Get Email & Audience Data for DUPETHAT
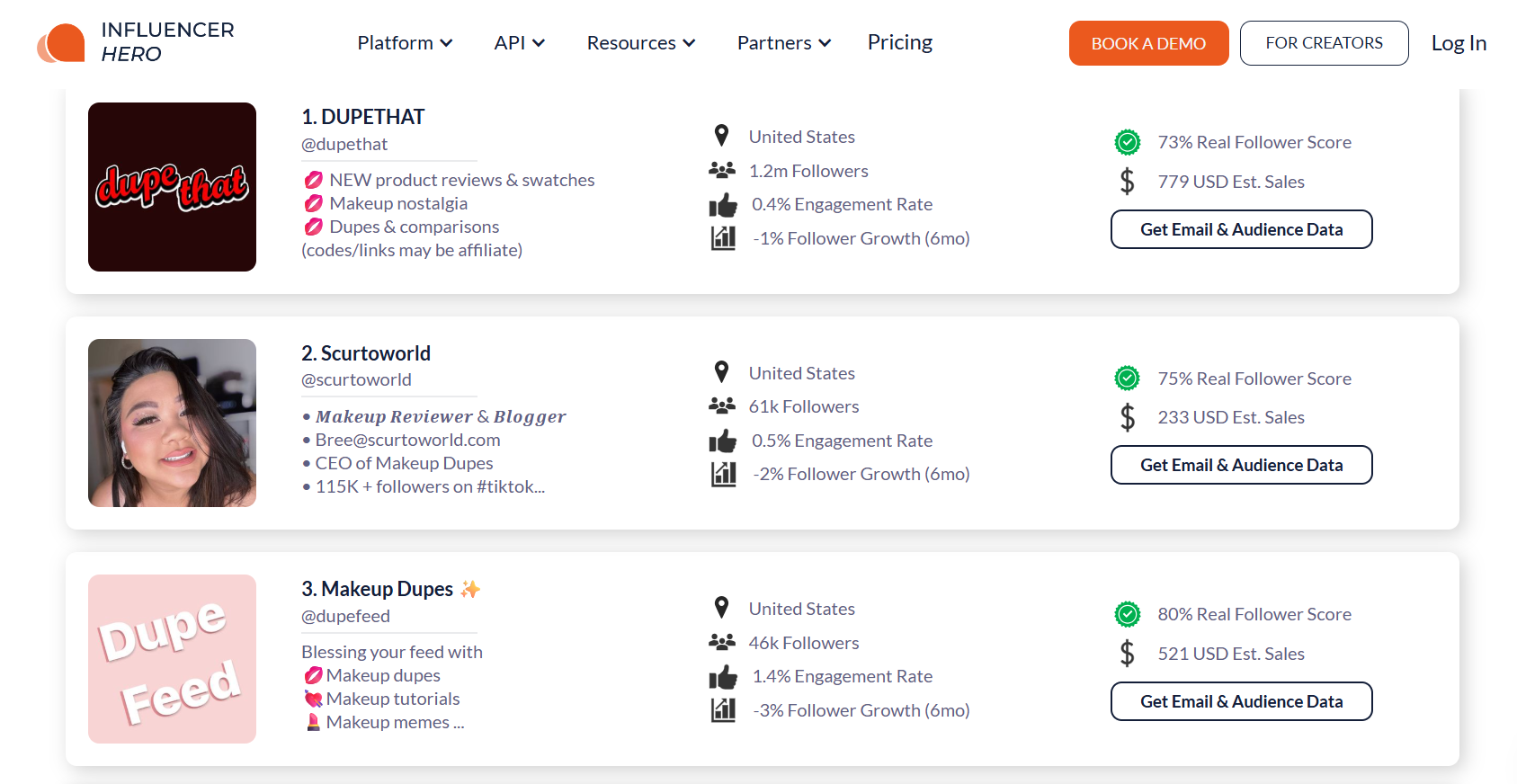 pos(1241,229)
